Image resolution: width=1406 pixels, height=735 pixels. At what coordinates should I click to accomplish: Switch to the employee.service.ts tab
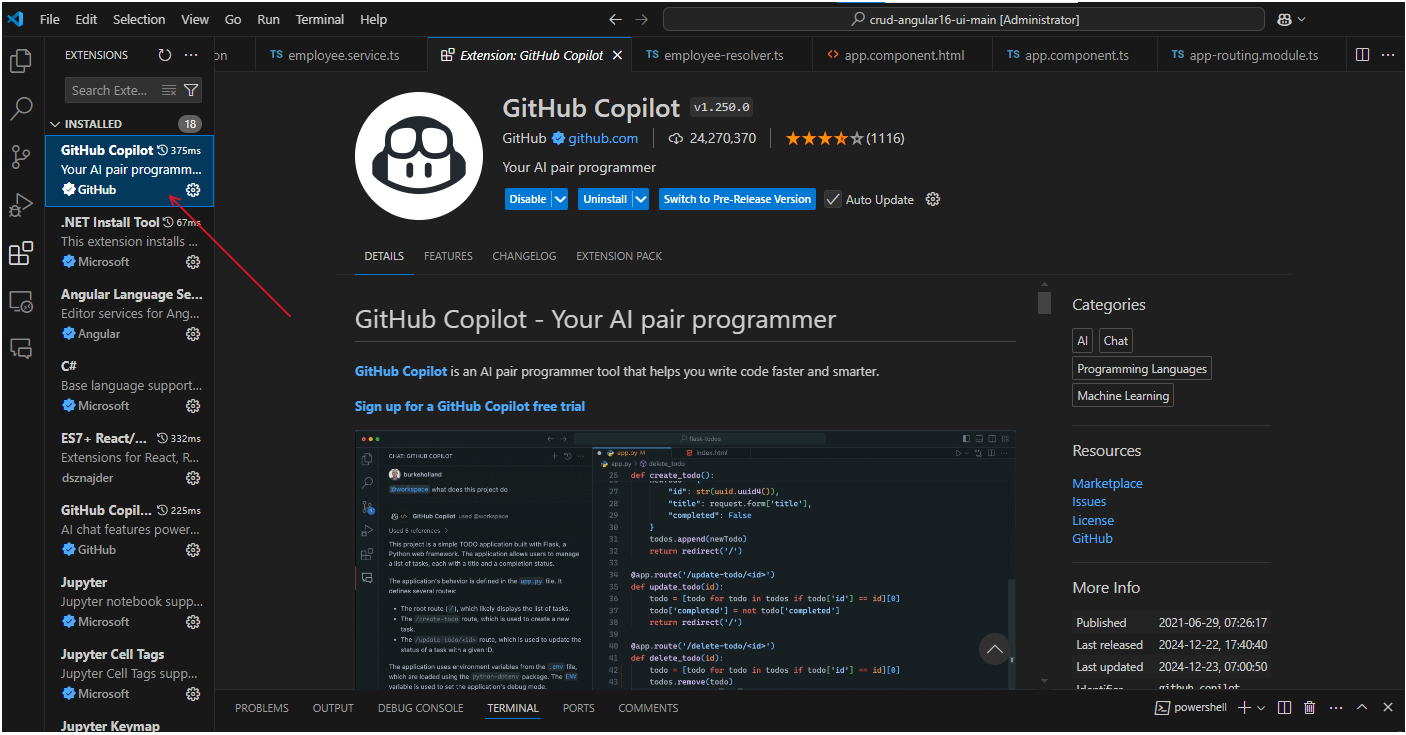click(343, 55)
